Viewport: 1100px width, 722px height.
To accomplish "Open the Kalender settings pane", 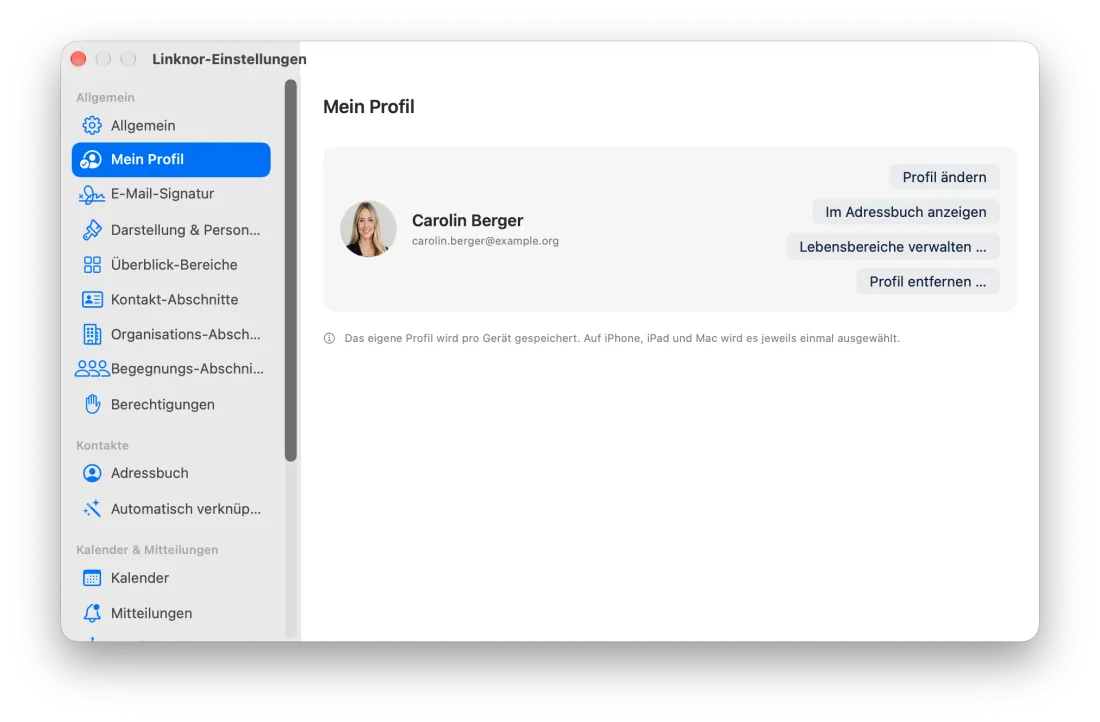I will click(x=171, y=578).
